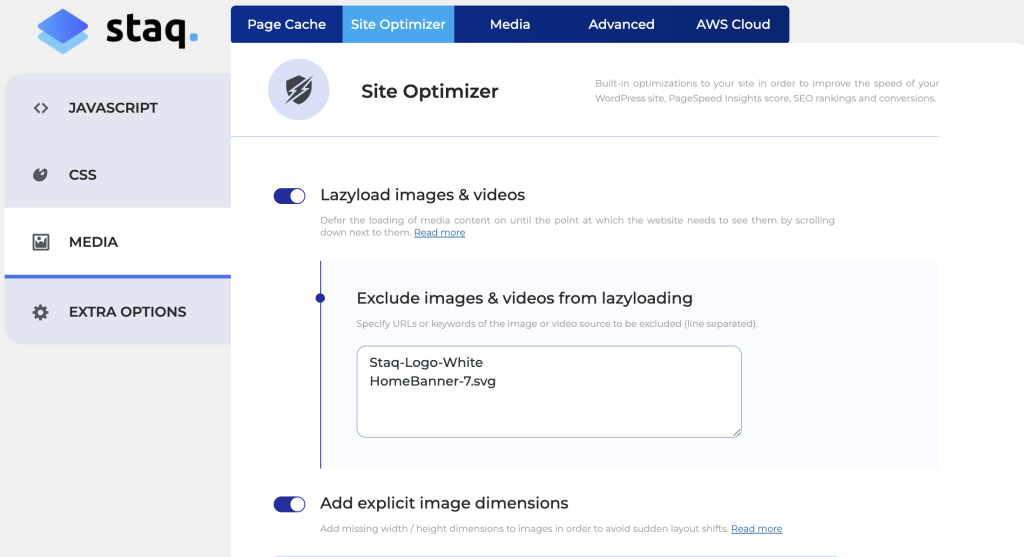Click the blue dot beside Exclude images heading
Screen dimensions: 1024x557
[x=320, y=298]
